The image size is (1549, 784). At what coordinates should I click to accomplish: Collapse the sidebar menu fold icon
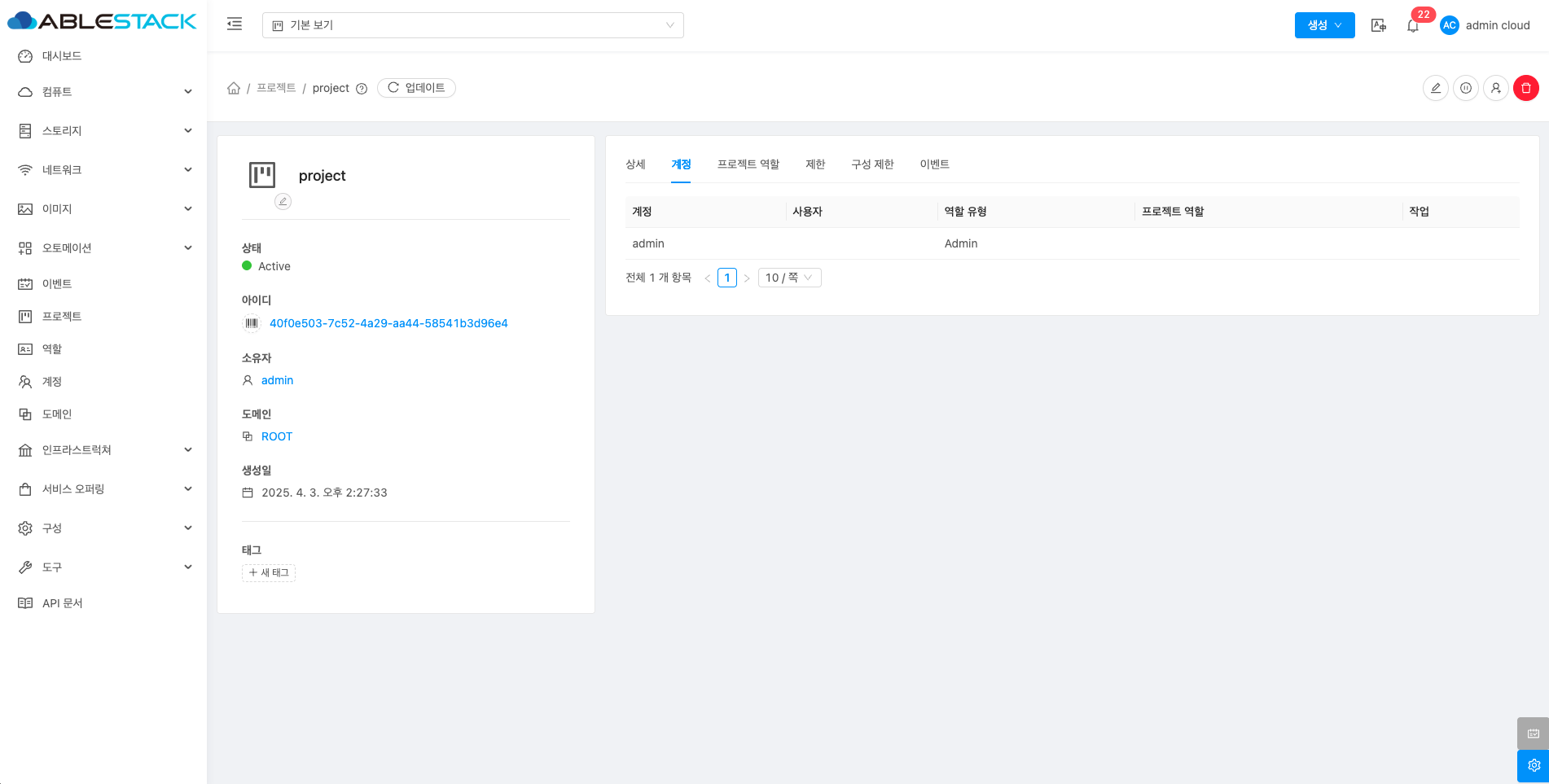tap(235, 24)
